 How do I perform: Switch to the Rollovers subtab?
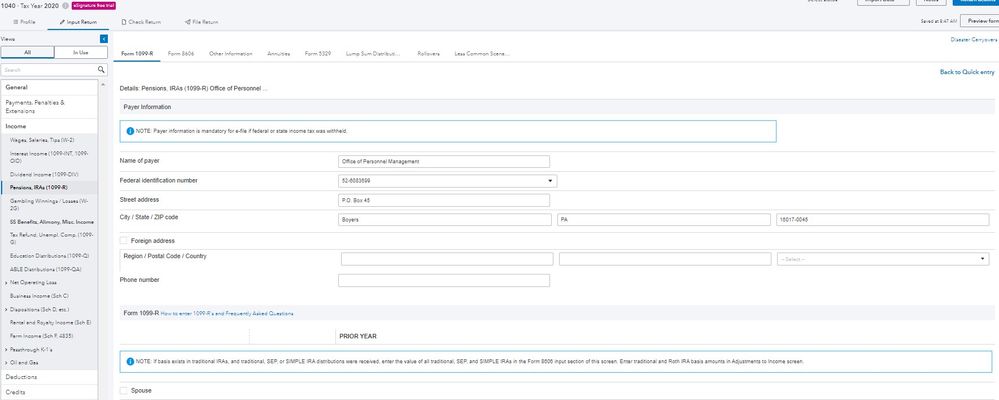[428, 54]
